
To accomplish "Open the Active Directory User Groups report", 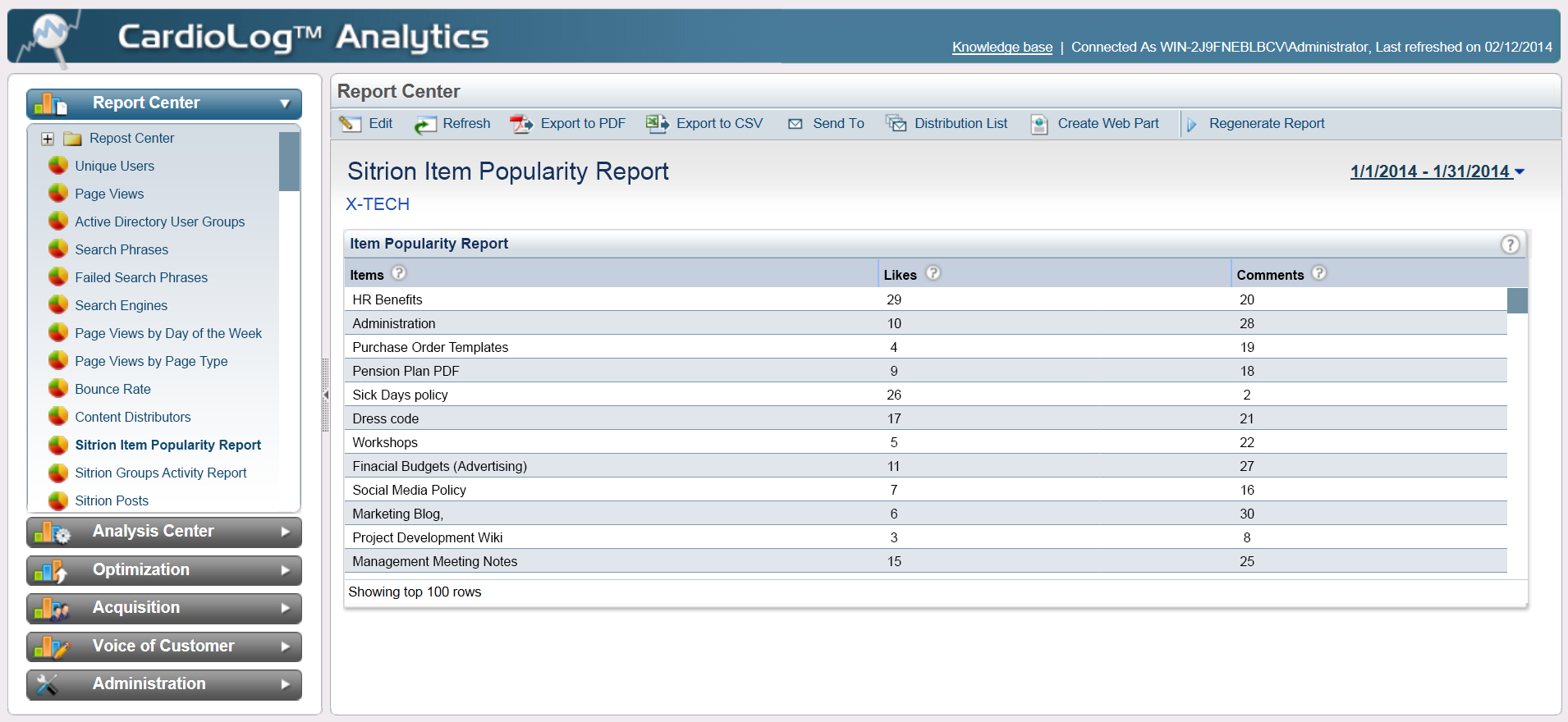I will (x=160, y=222).
